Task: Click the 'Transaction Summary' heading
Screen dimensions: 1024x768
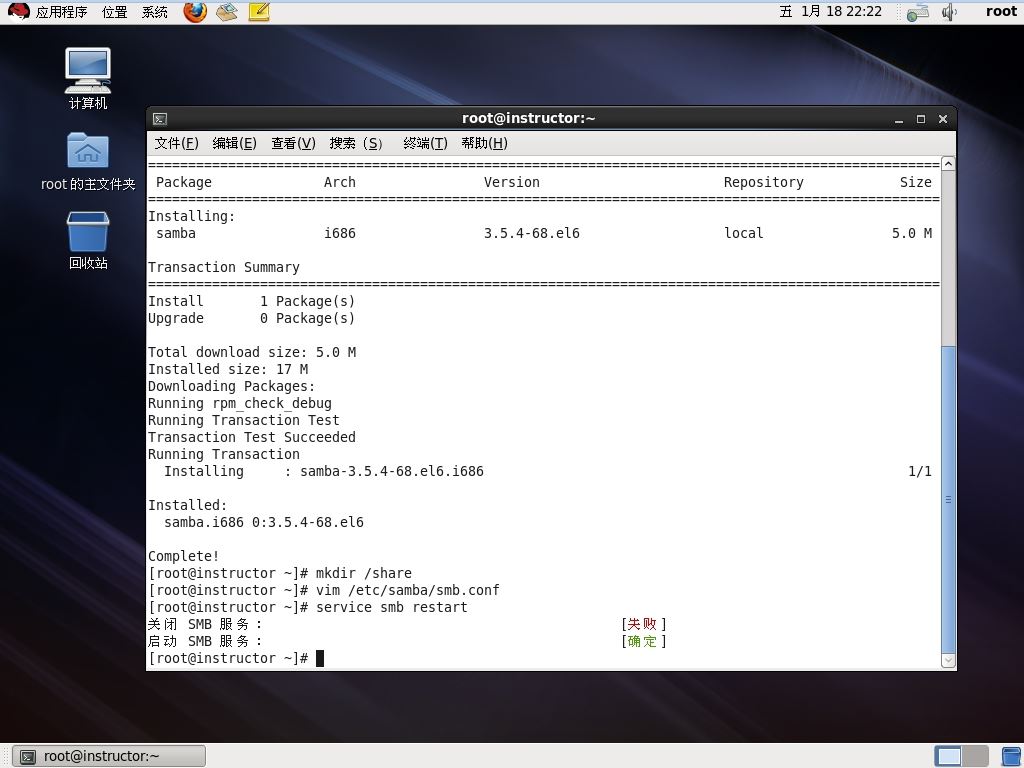Action: (223, 268)
